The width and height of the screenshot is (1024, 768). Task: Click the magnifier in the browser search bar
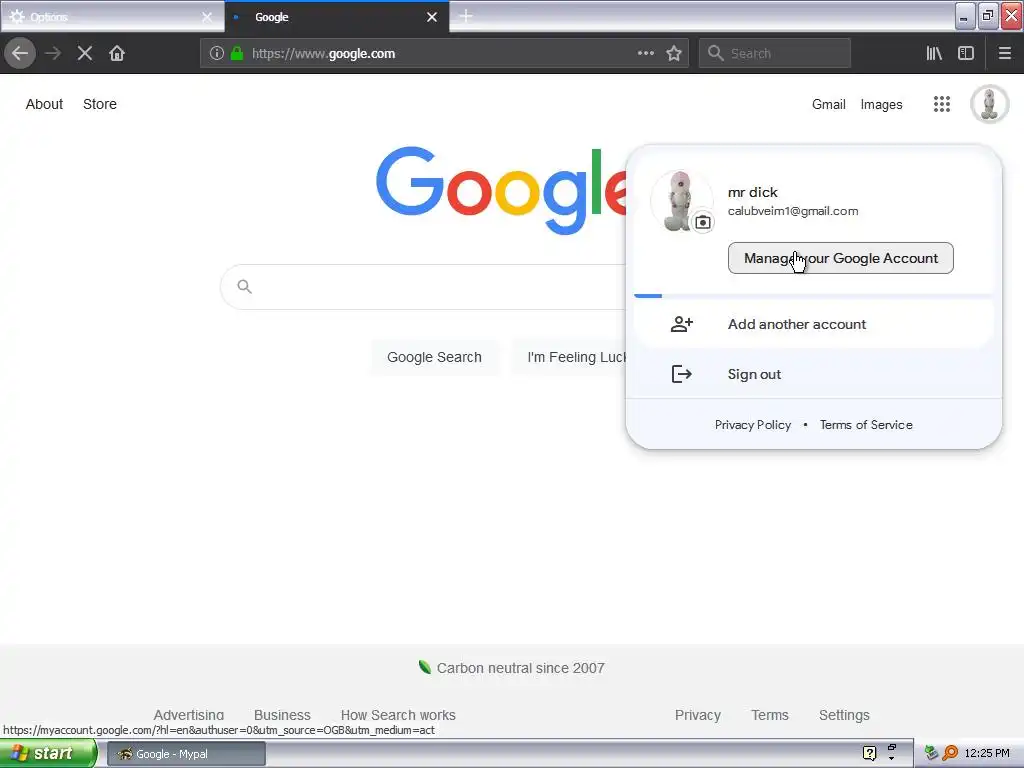coord(716,53)
